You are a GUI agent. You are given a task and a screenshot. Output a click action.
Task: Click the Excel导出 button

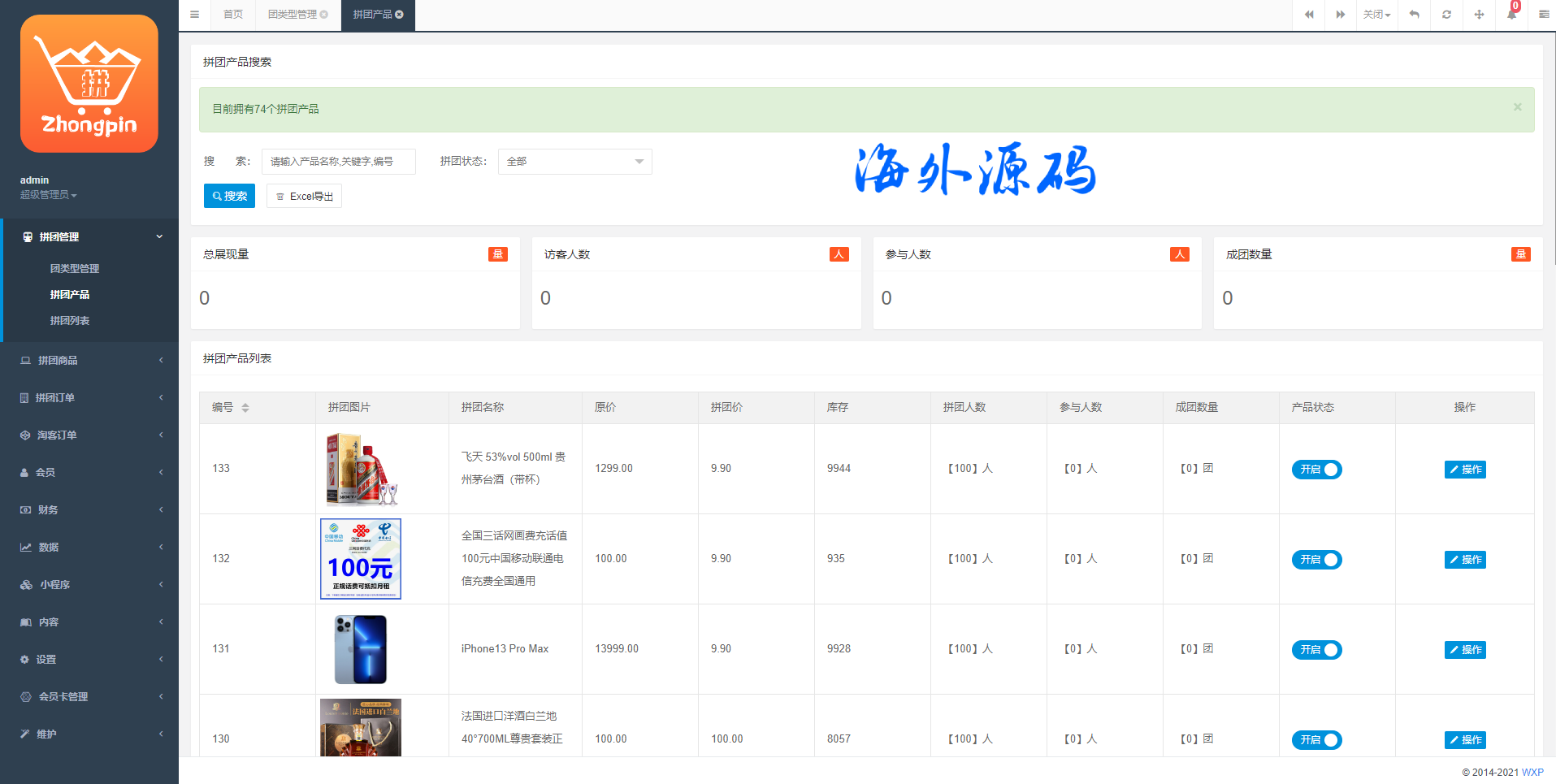304,196
